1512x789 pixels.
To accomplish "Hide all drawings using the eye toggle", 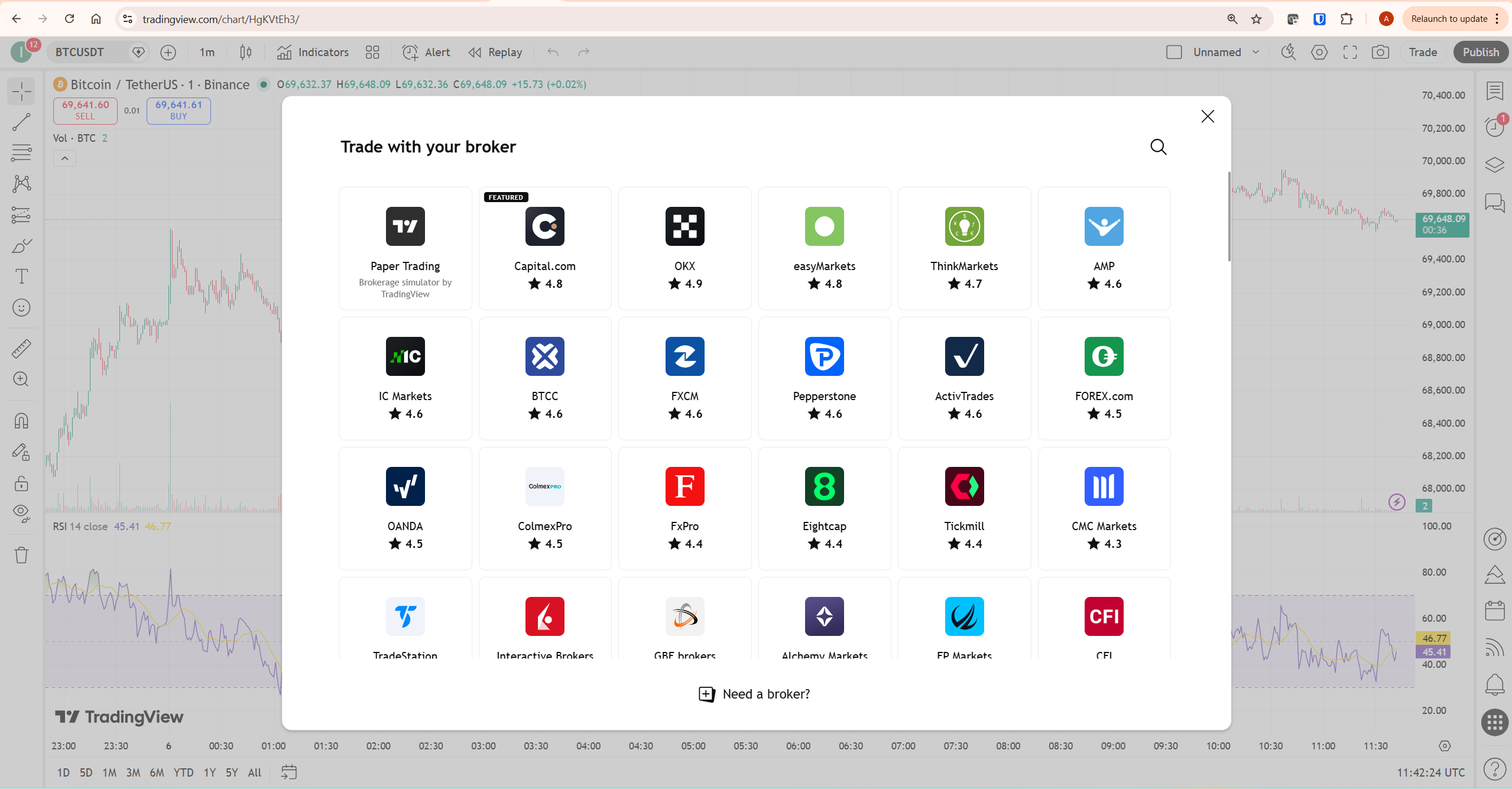I will pyautogui.click(x=21, y=513).
